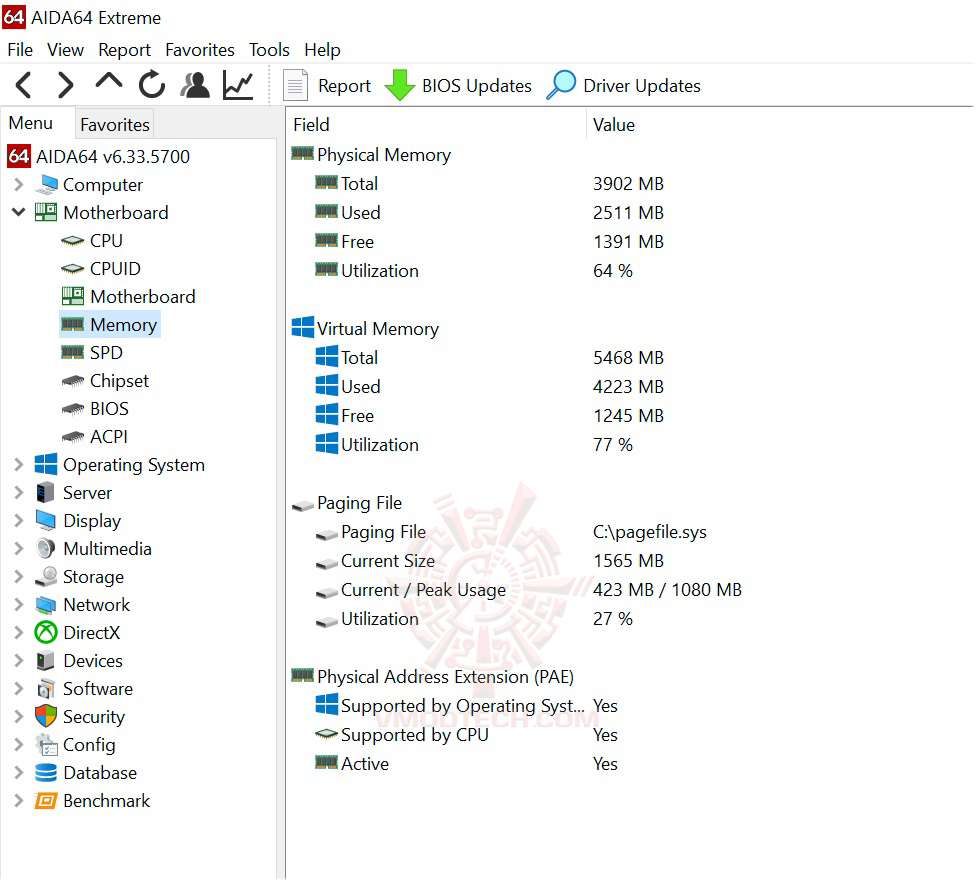The image size is (976, 882).
Task: Click the Physical Memory group header
Action: tap(383, 155)
